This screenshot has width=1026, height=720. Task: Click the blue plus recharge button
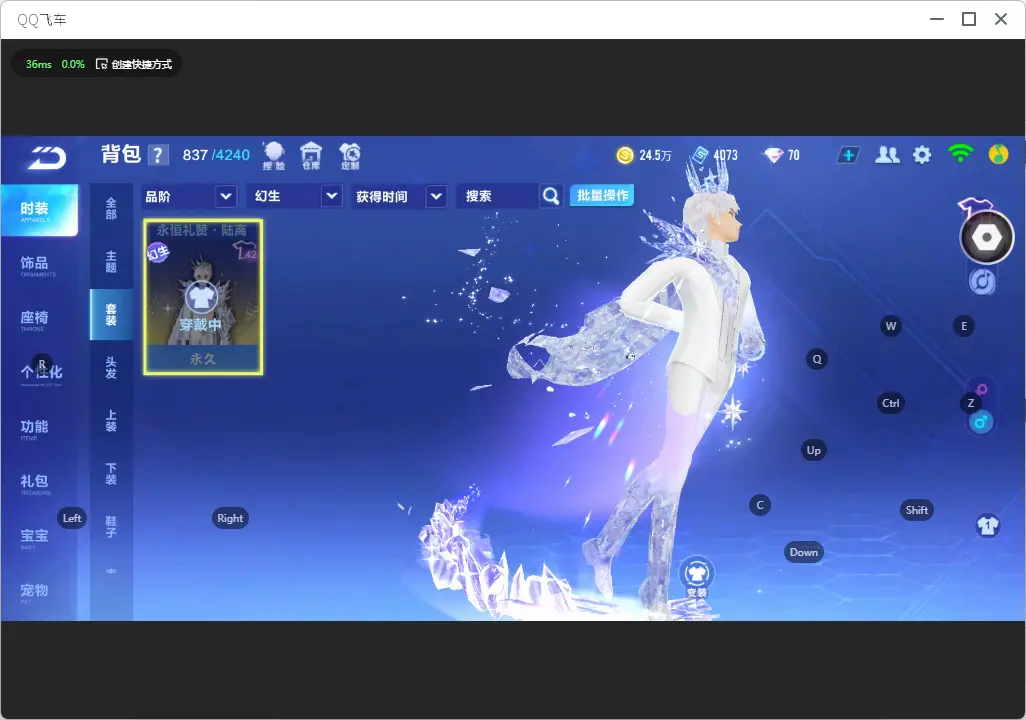848,155
